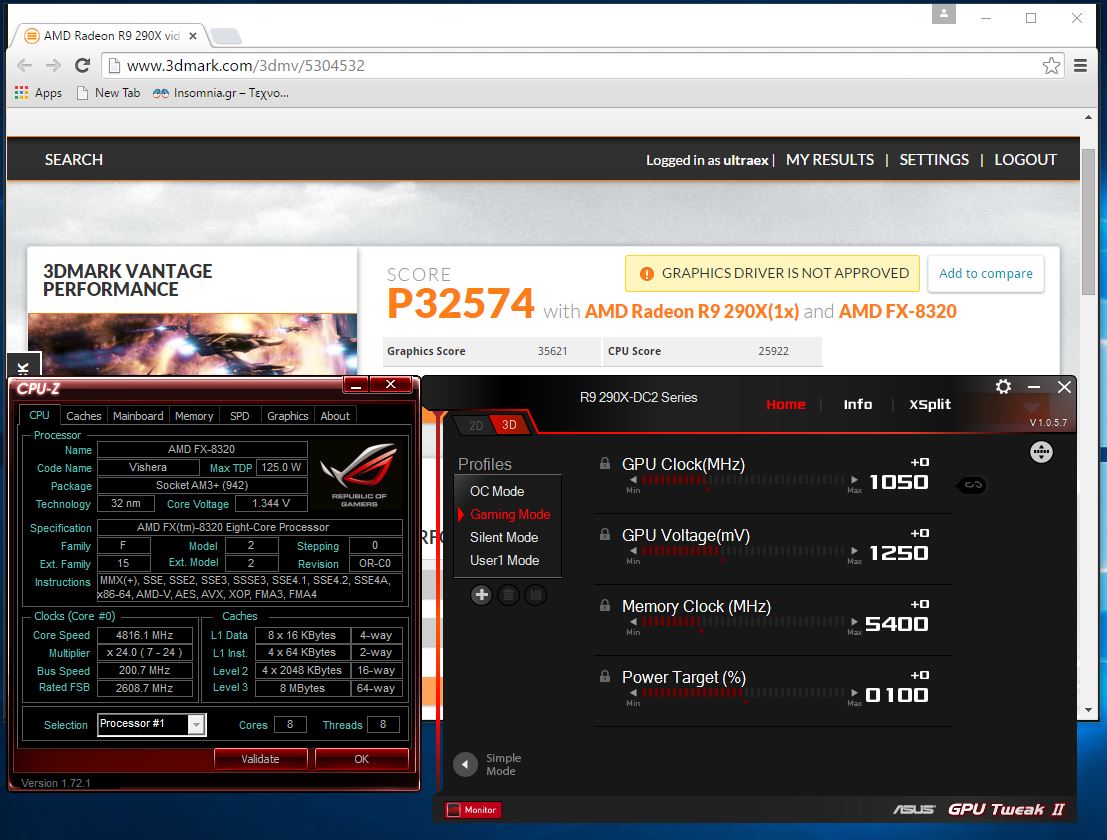
Task: Open the About tab in CPU-Z
Action: tap(335, 416)
